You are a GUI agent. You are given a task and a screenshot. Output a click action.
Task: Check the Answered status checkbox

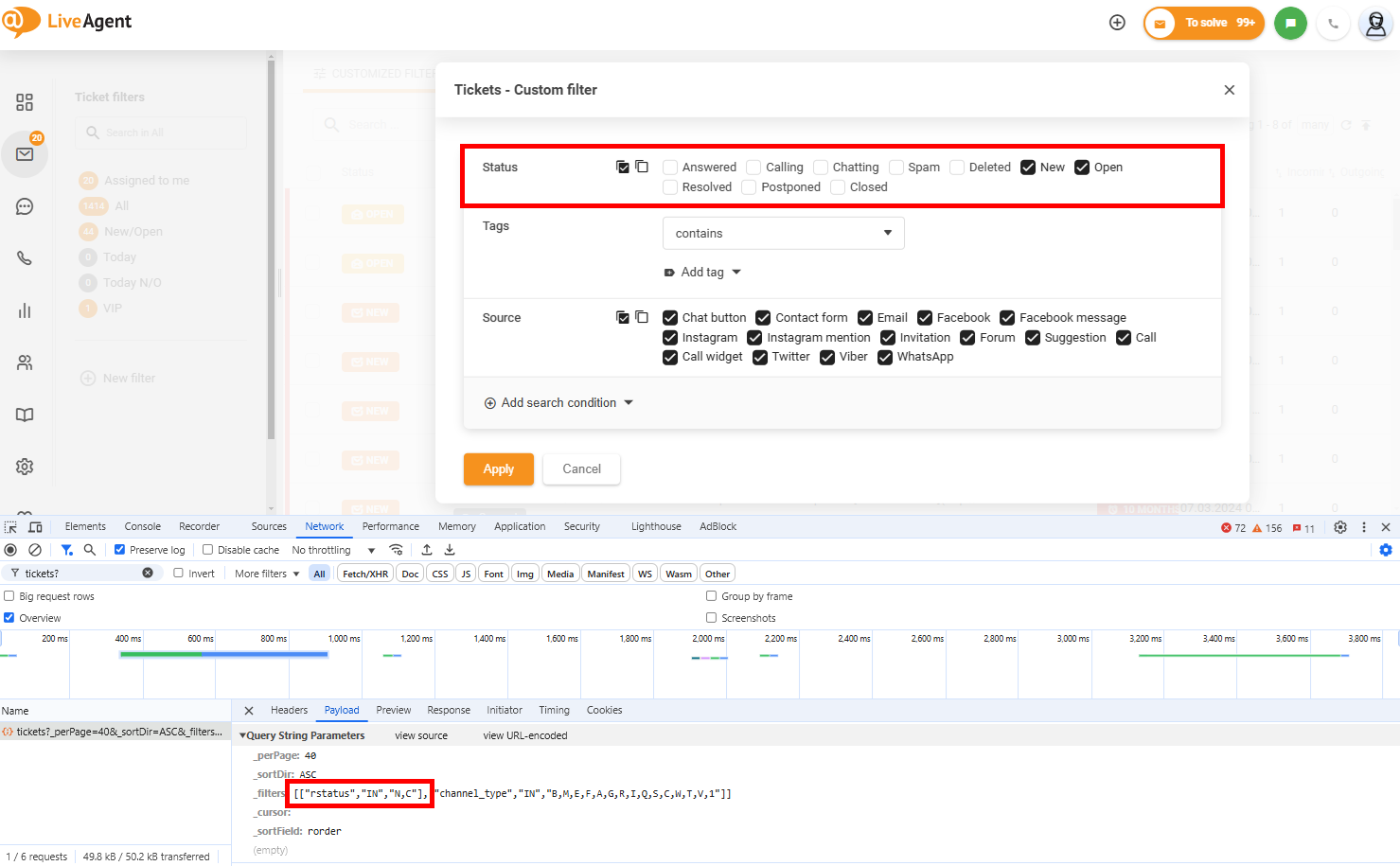pyautogui.click(x=670, y=168)
